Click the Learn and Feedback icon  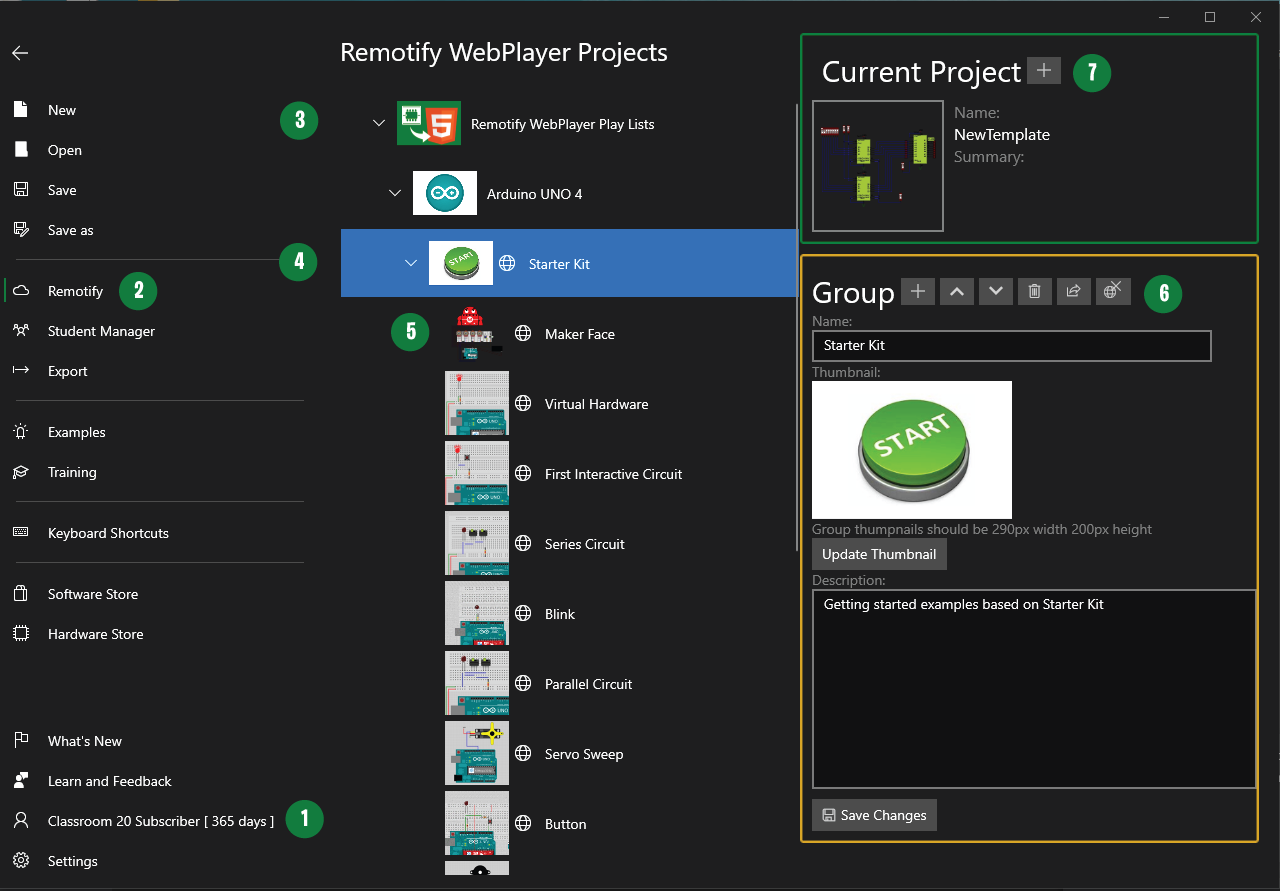20,781
